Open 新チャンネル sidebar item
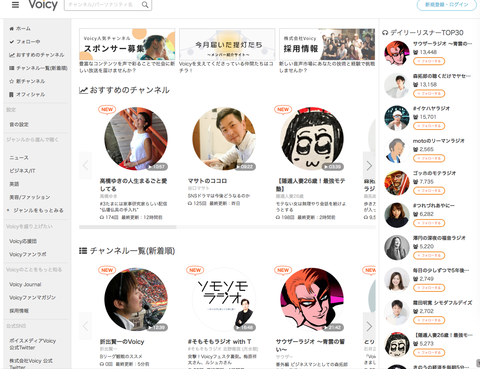Screen dimensions: 480x369 (27, 81)
